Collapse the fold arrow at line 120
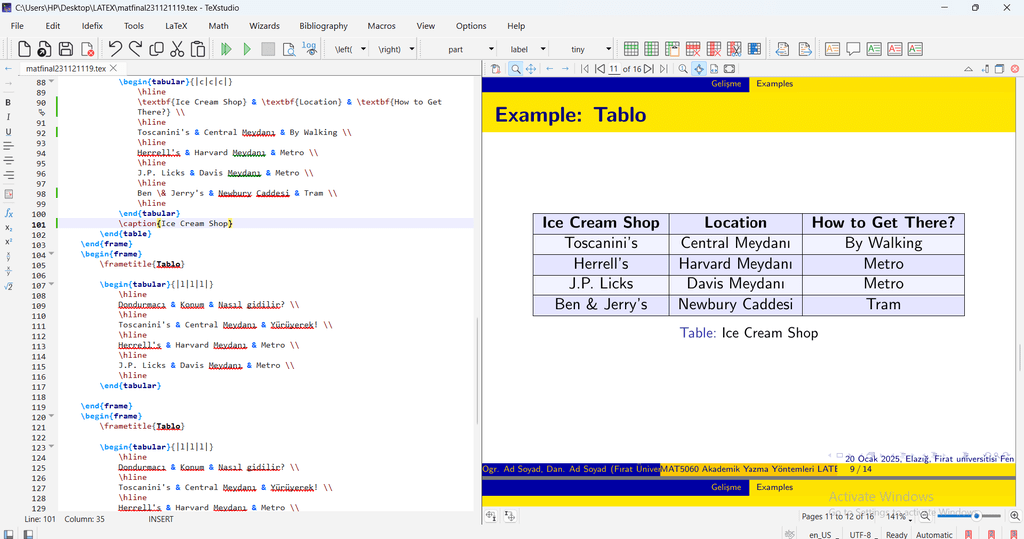 tap(52, 416)
